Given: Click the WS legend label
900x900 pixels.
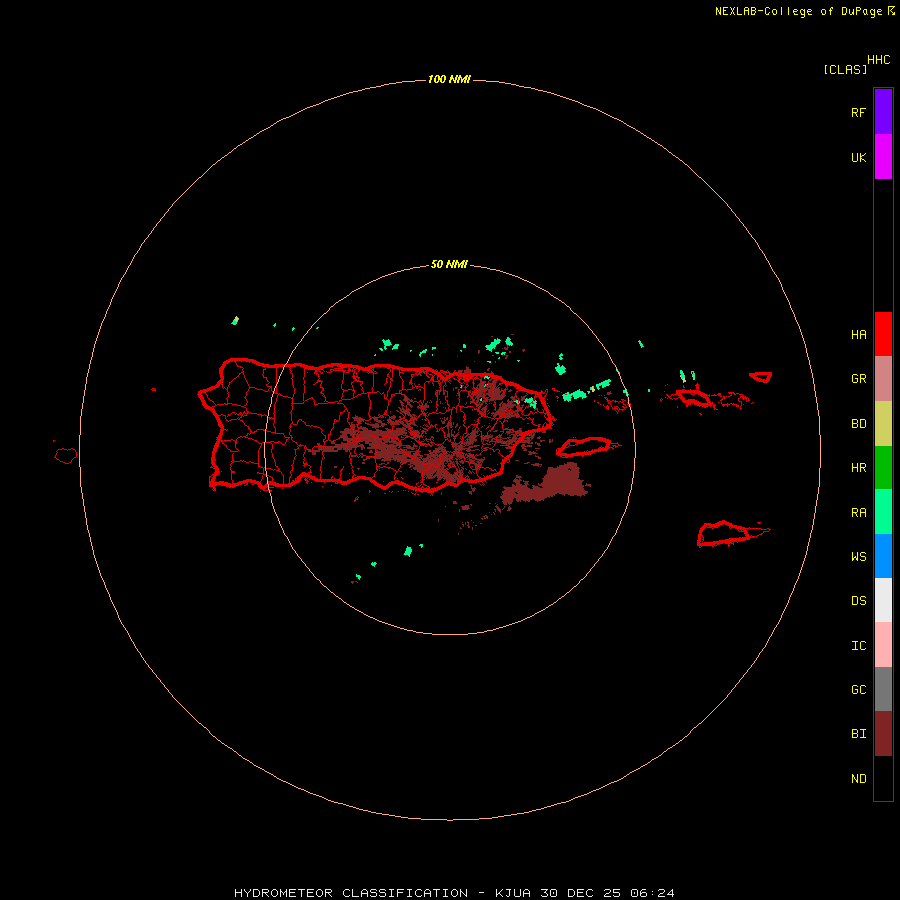Looking at the screenshot, I should coord(858,557).
